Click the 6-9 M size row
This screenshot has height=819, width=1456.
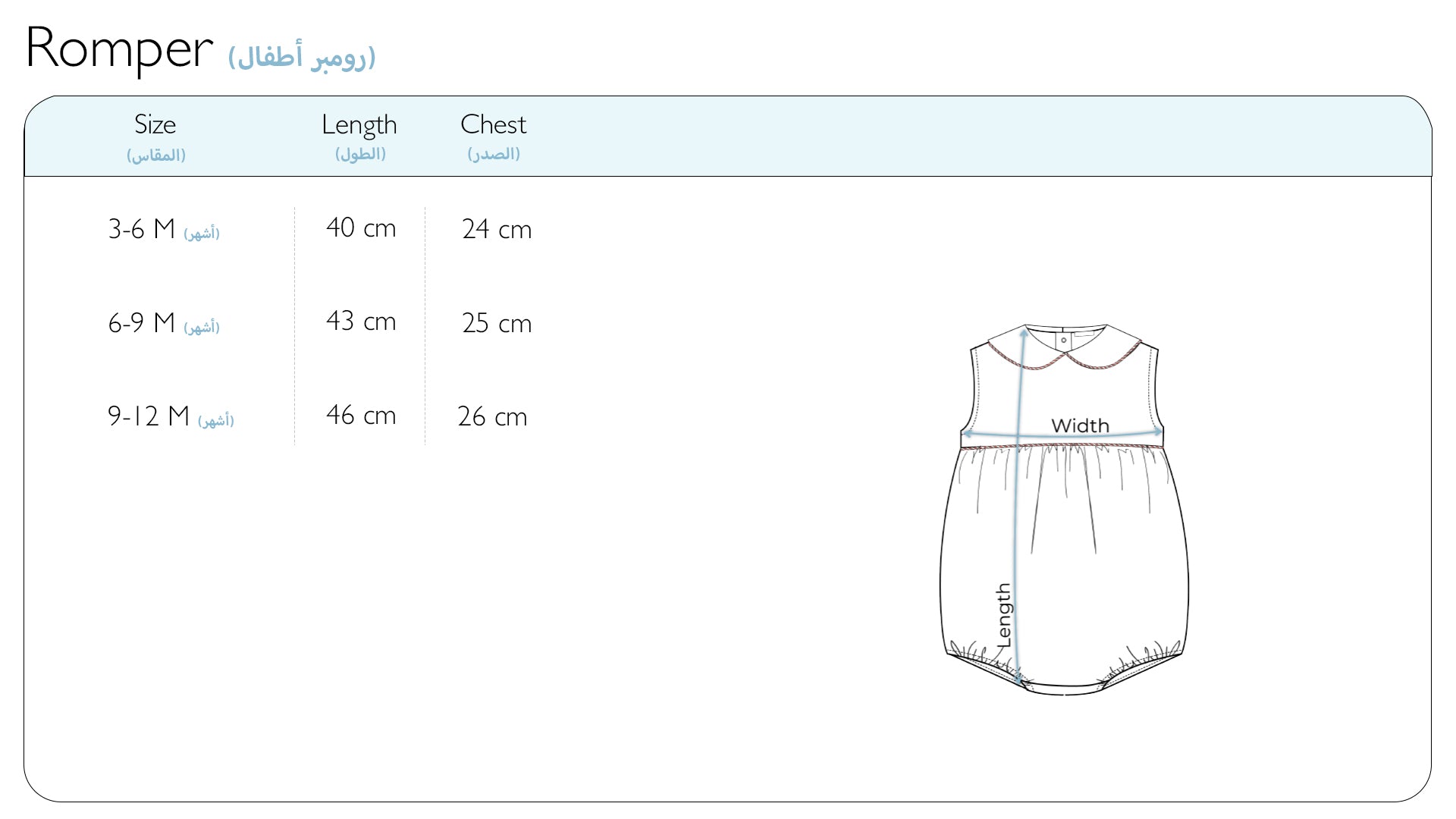[x=164, y=323]
